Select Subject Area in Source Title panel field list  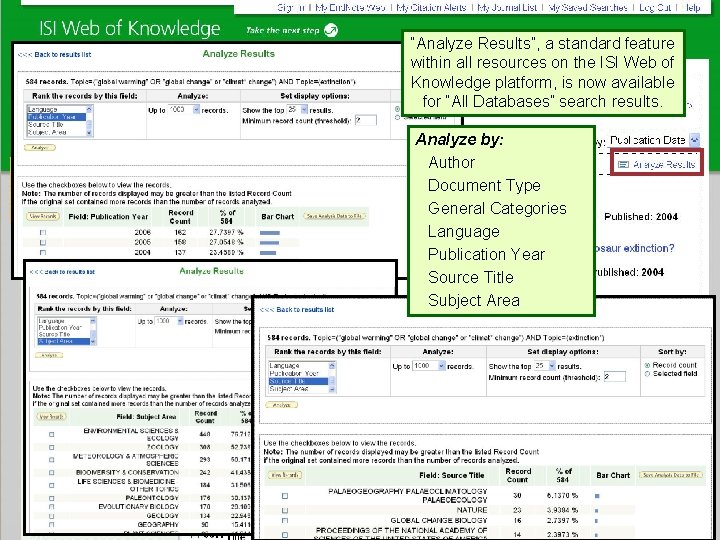click(298, 389)
